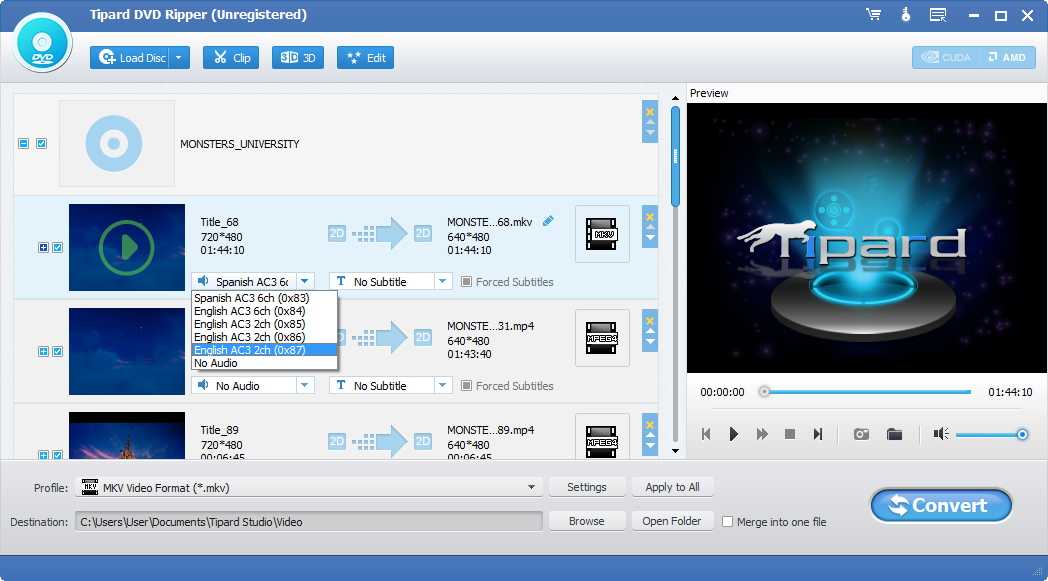
Task: Open the No Subtitle dropdown for Title_68
Action: (x=443, y=282)
